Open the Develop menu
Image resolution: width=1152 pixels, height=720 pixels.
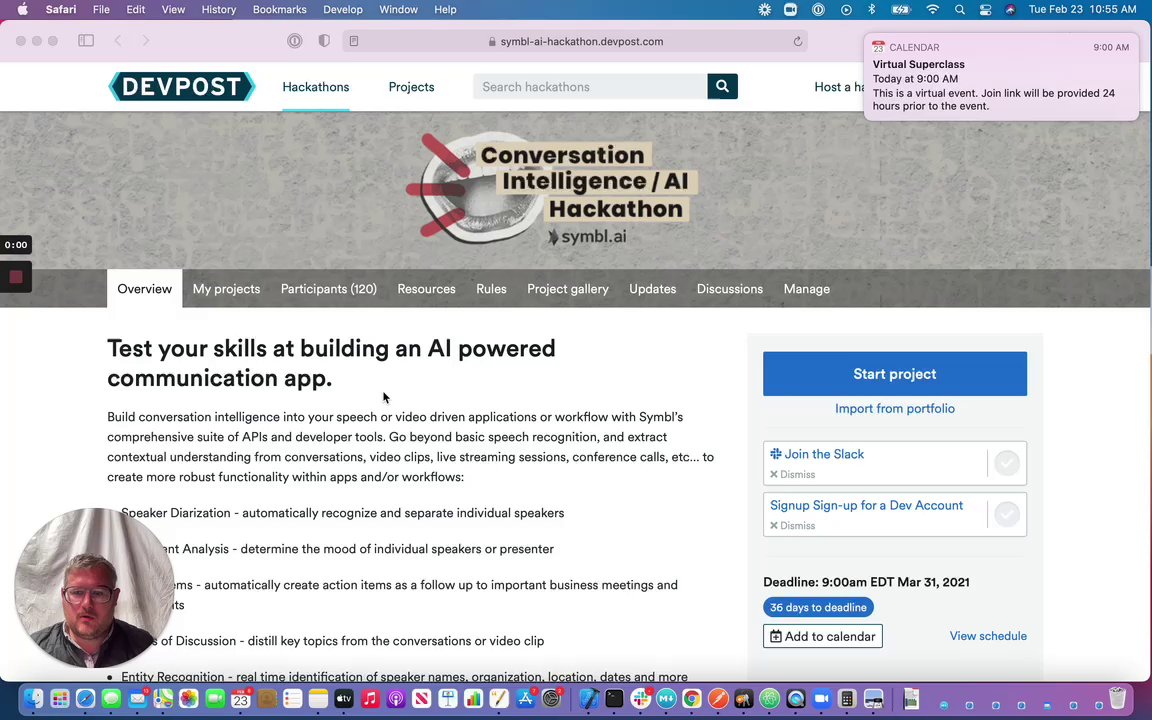(343, 10)
